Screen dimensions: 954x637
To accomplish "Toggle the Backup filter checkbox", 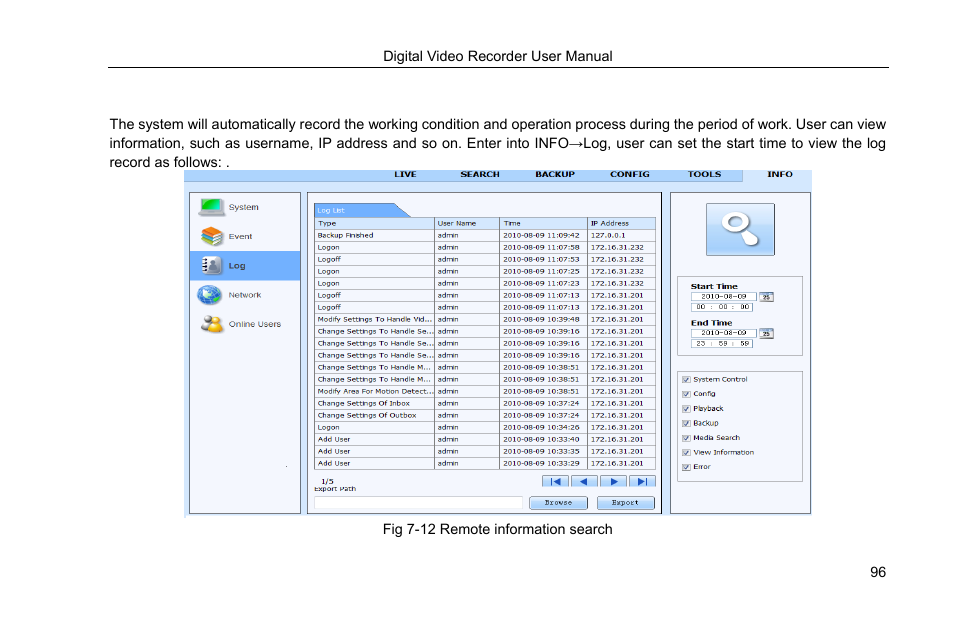I will click(x=686, y=423).
